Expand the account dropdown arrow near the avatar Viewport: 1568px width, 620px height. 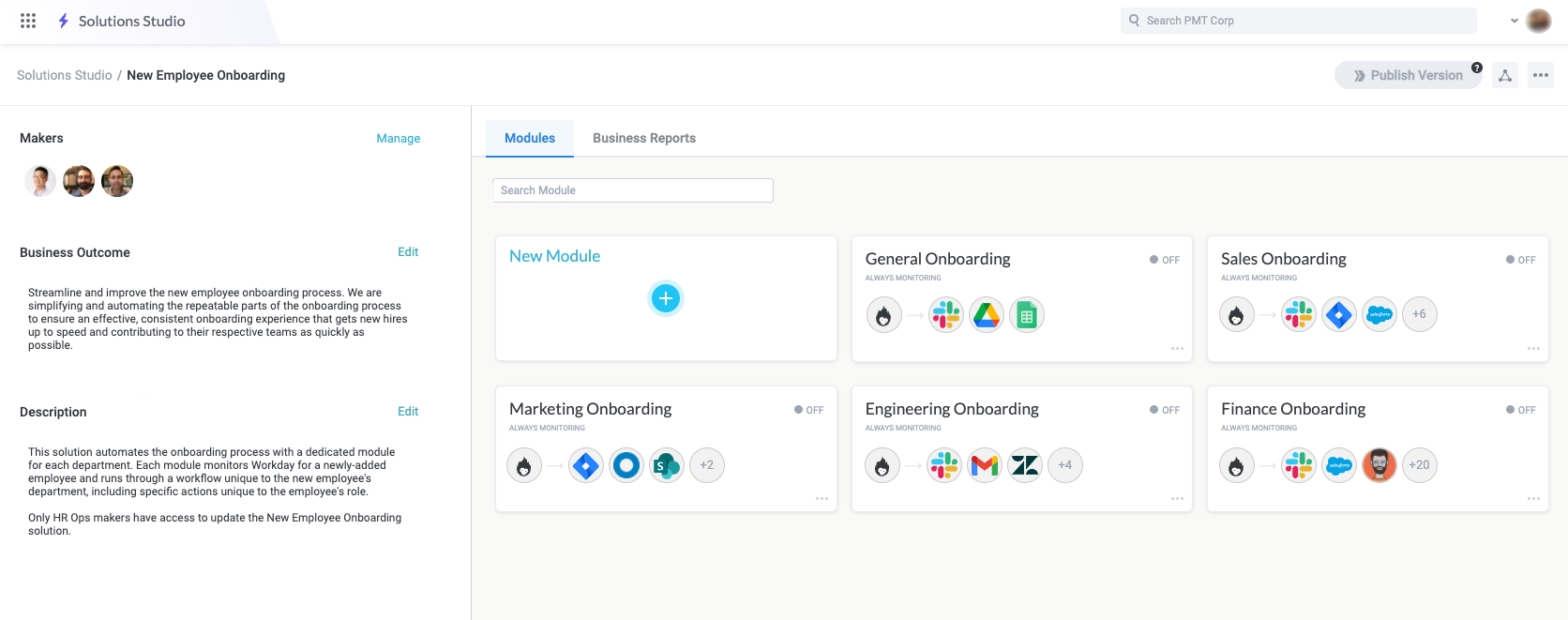(1514, 21)
